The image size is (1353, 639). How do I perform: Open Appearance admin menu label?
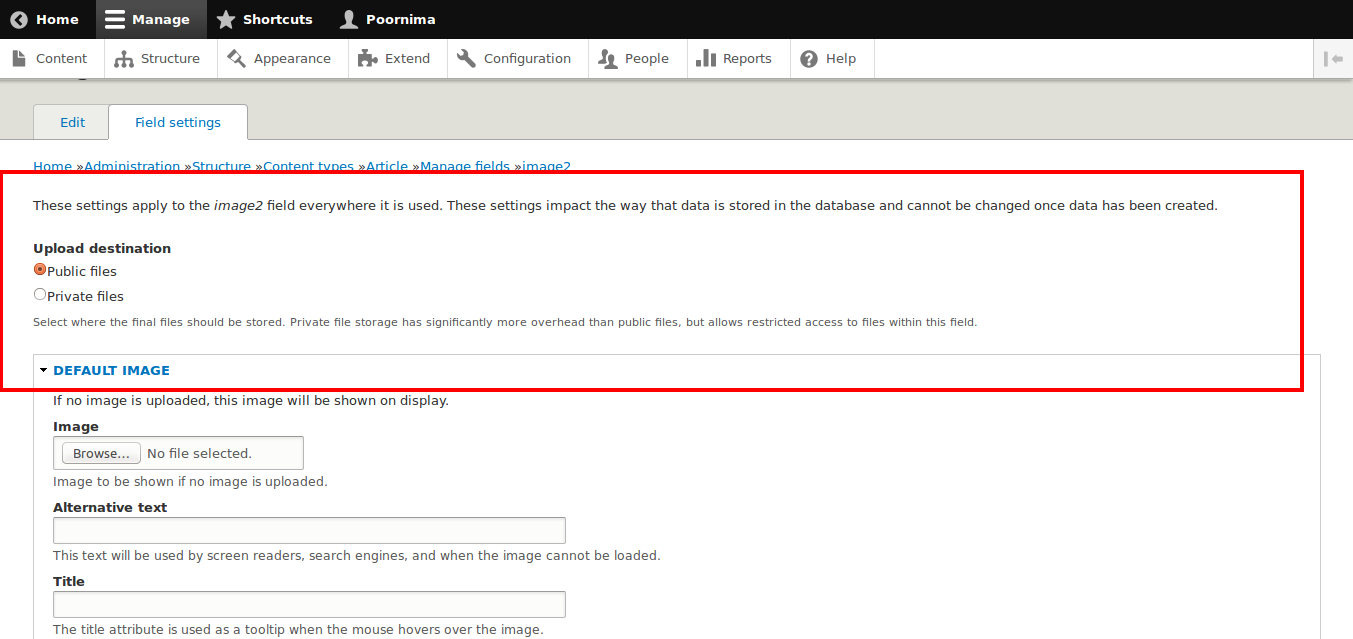click(292, 59)
